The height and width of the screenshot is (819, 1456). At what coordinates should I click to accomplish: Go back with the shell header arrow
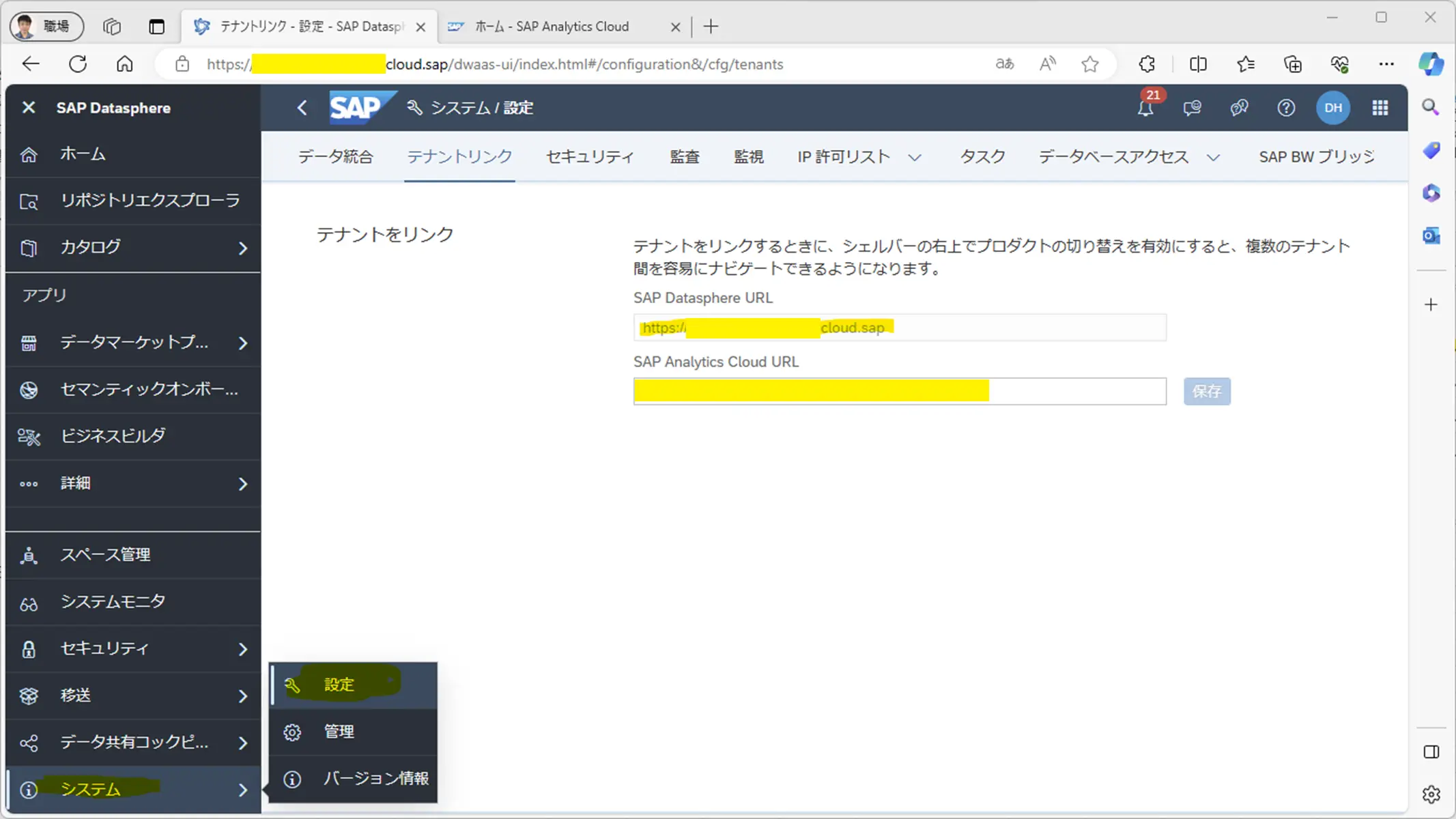(x=302, y=108)
